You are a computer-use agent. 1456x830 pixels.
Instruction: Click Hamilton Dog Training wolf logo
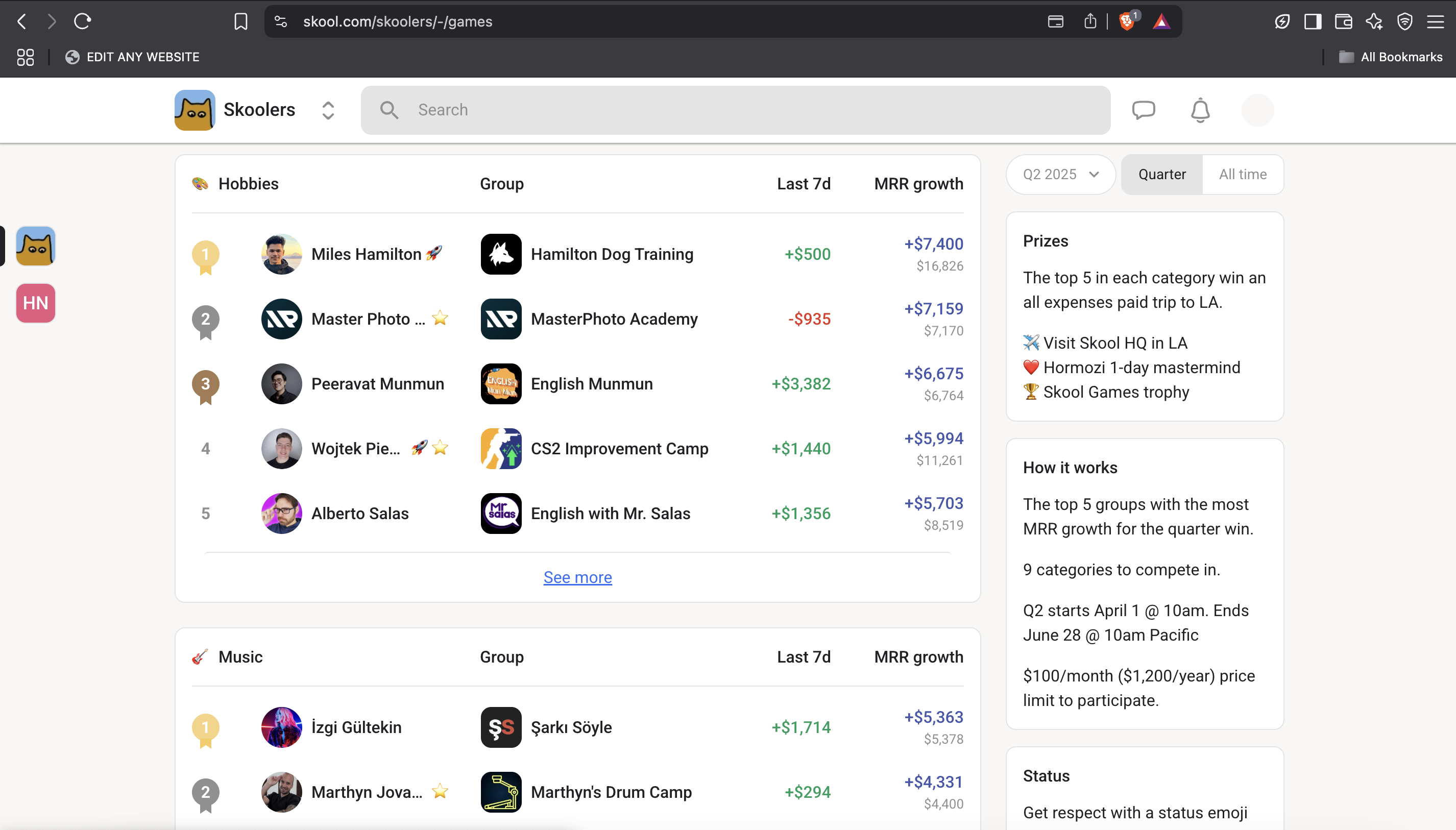coord(501,254)
